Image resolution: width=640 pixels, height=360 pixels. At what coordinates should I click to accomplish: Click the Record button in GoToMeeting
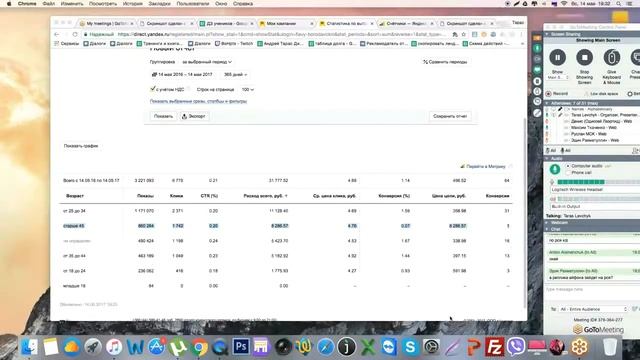point(557,93)
